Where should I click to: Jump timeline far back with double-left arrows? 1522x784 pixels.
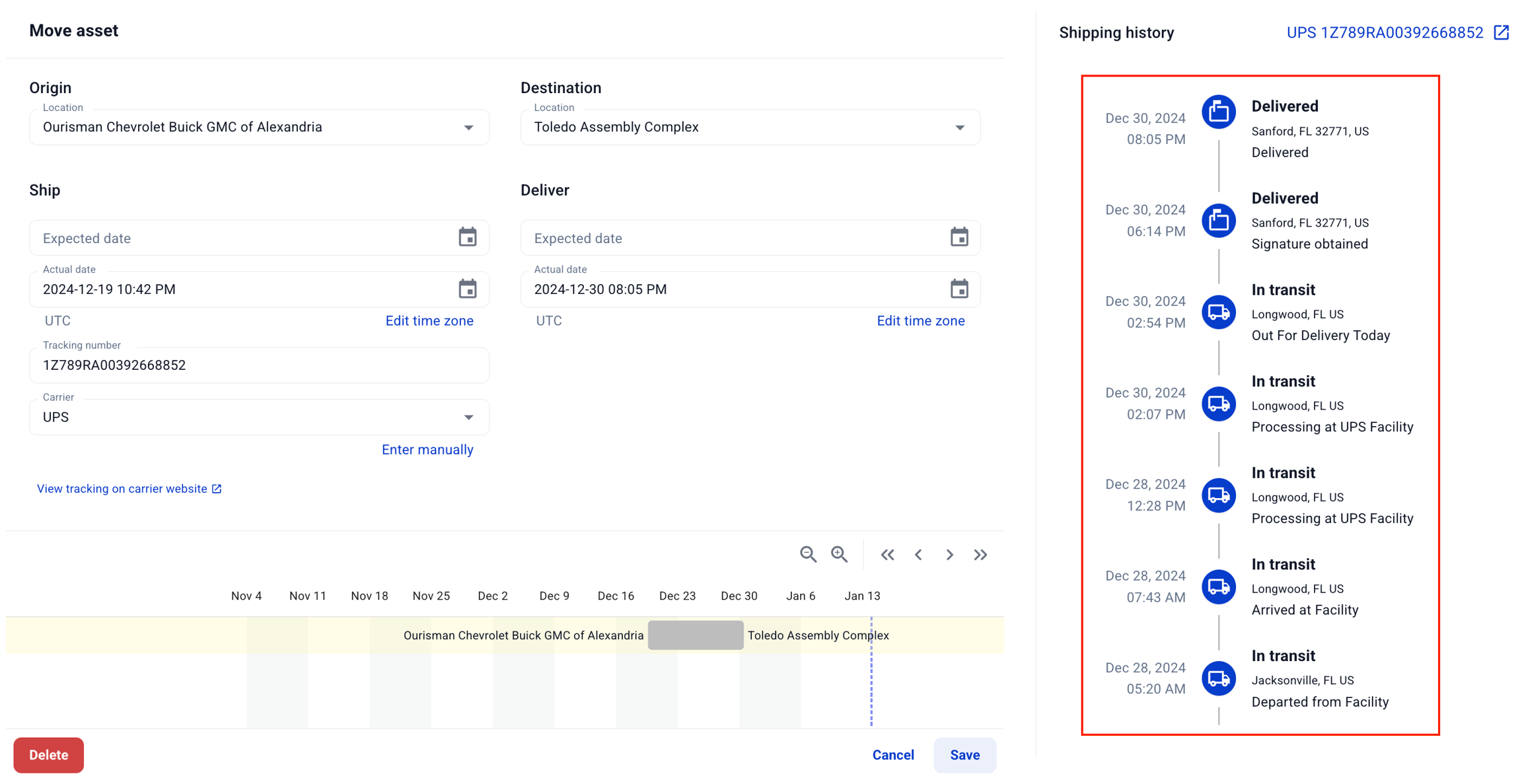point(887,555)
